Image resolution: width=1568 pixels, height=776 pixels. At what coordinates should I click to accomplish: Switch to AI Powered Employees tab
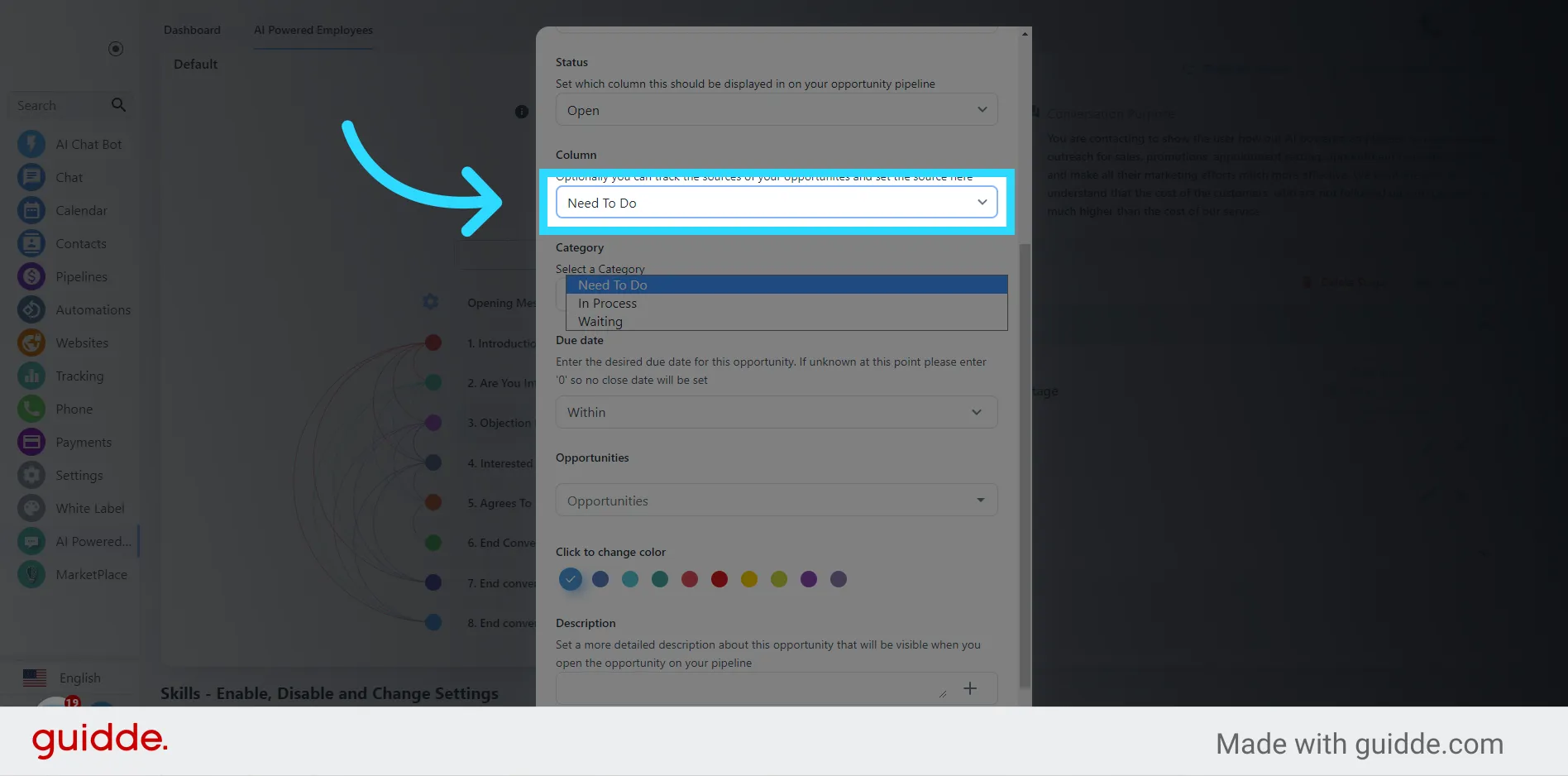(x=313, y=30)
